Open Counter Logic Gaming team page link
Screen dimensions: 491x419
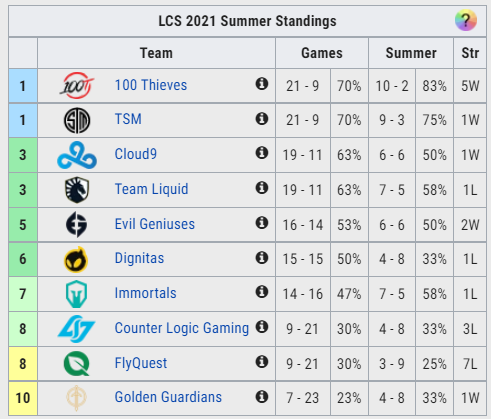click(182, 328)
